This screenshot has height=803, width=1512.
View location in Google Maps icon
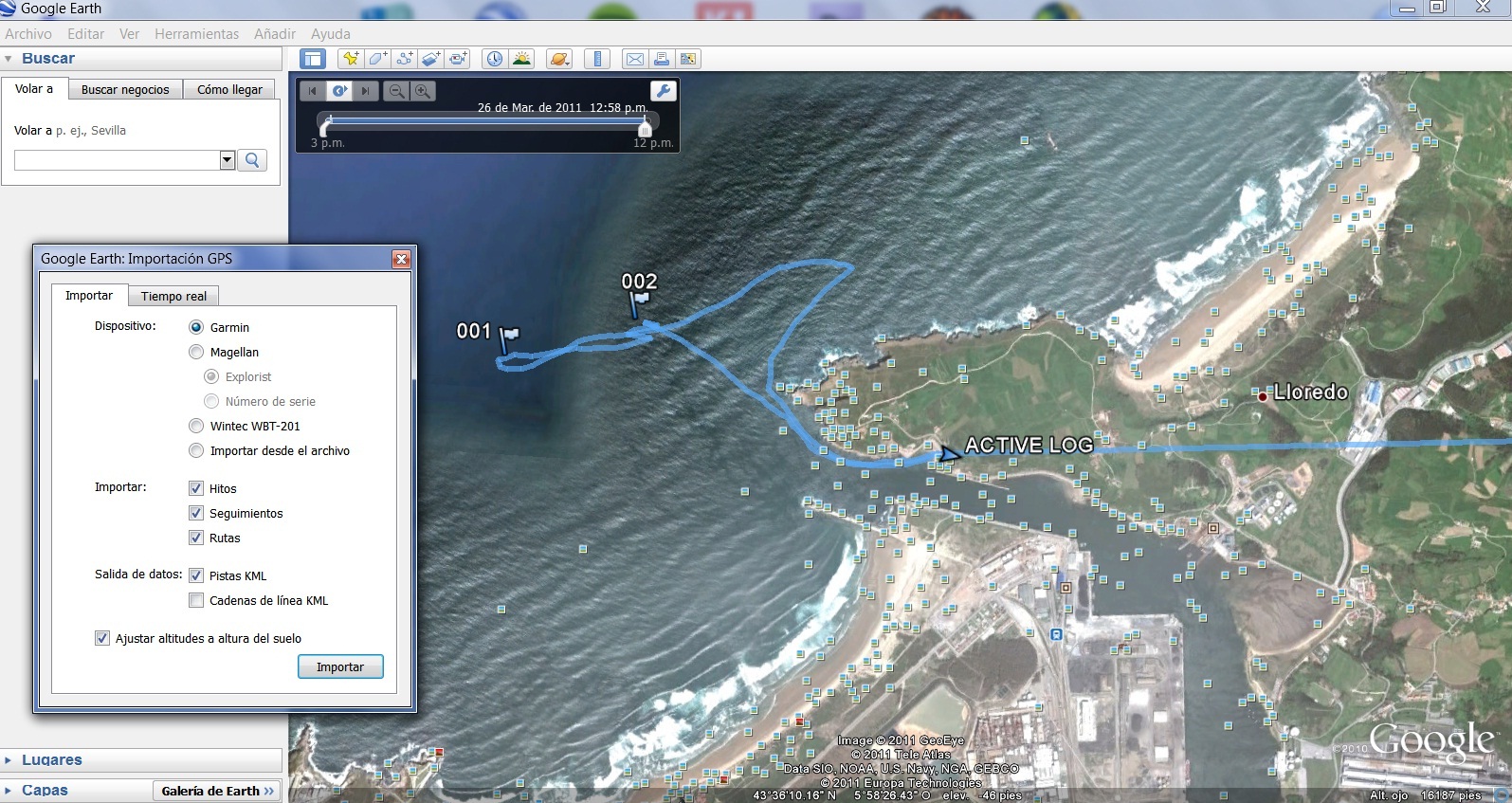(x=688, y=59)
